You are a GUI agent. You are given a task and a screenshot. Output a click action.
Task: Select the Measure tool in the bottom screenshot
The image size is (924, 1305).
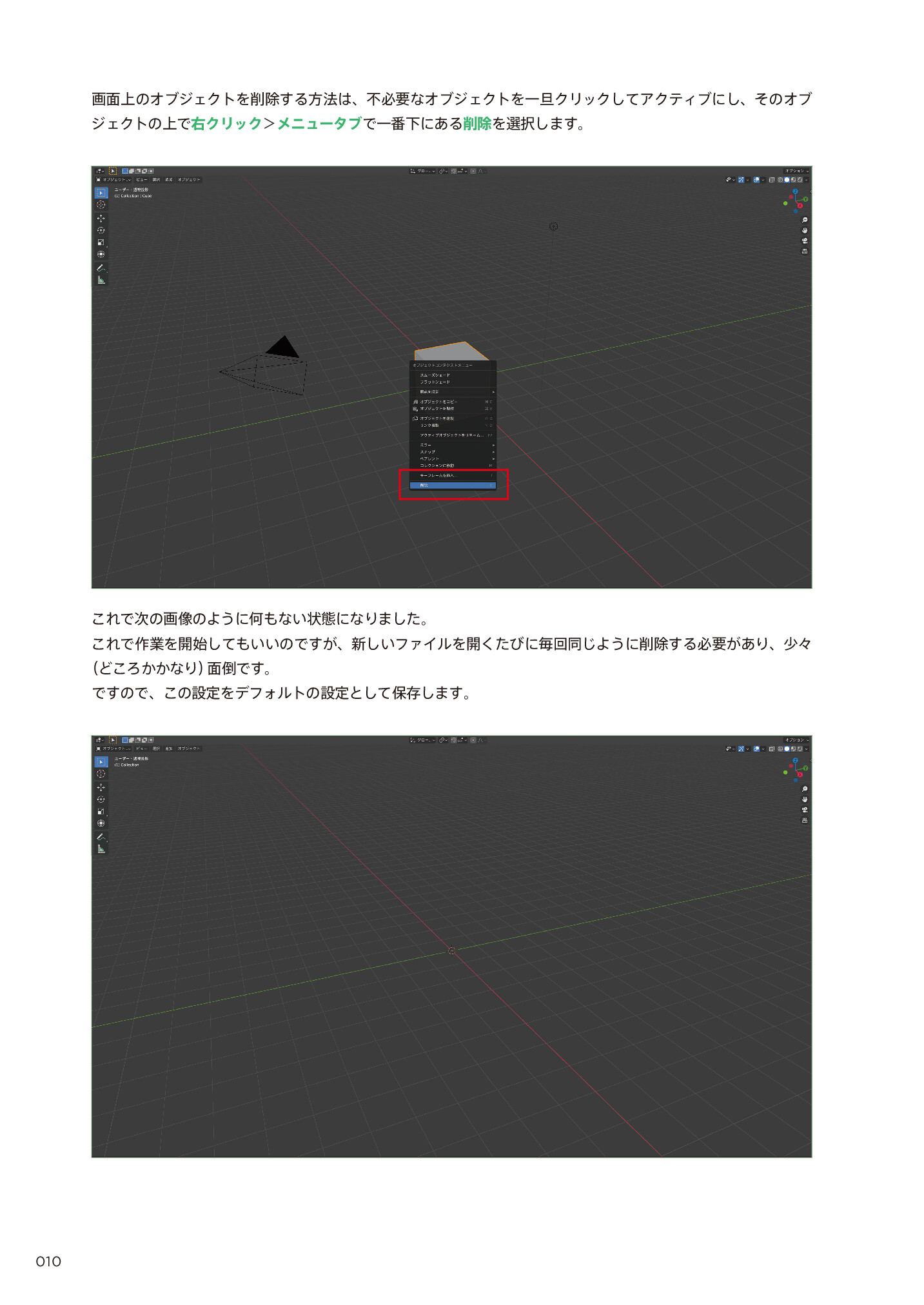point(101,849)
